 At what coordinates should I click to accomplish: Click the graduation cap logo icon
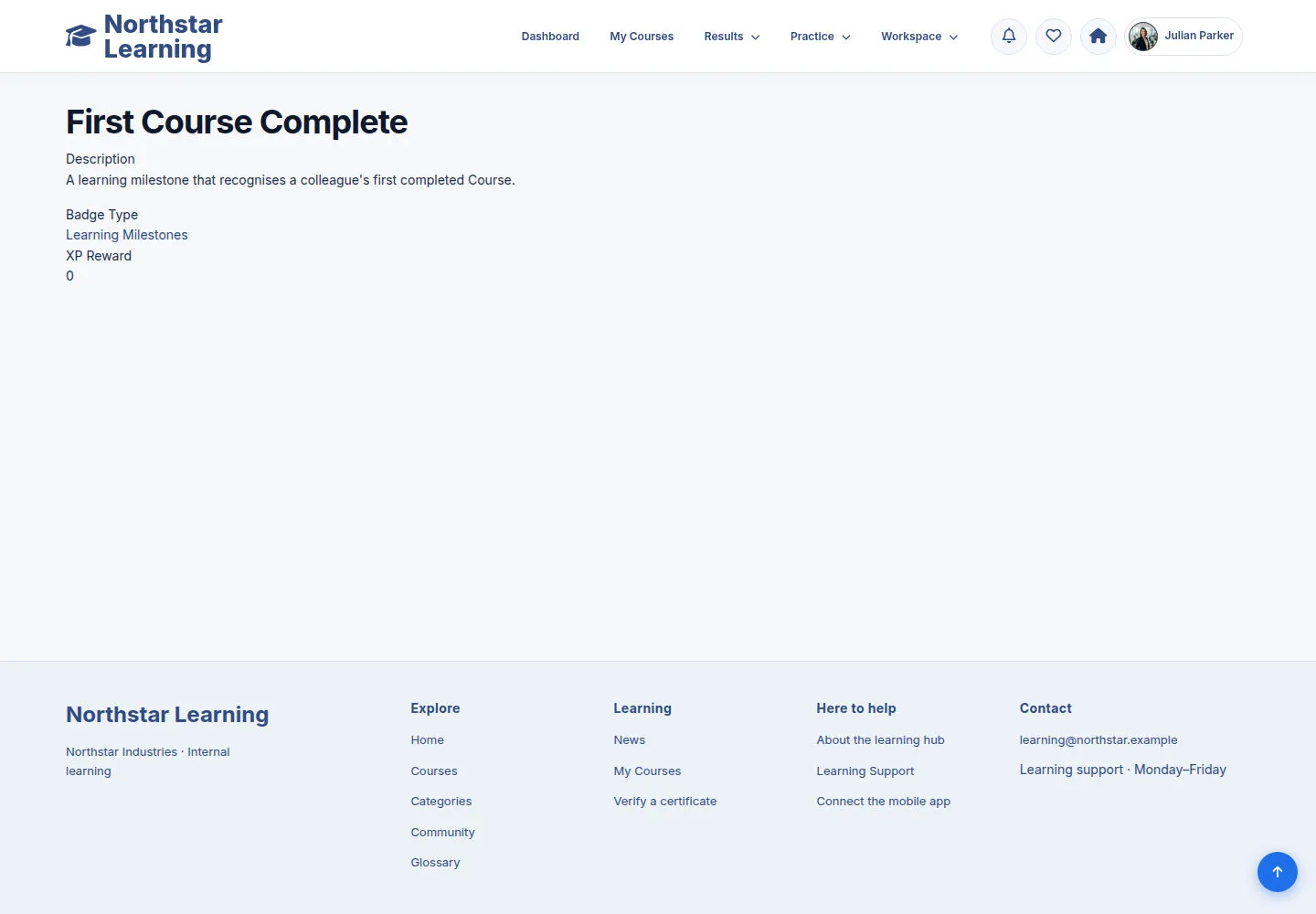click(x=80, y=37)
